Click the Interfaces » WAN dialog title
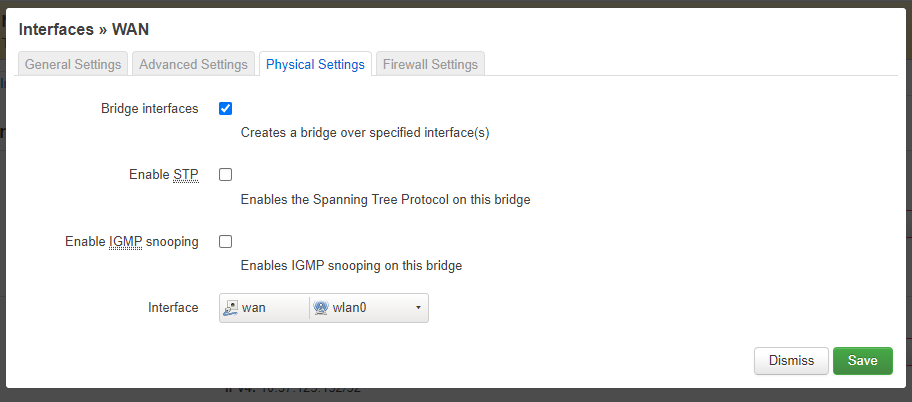The width and height of the screenshot is (912, 402). (84, 30)
